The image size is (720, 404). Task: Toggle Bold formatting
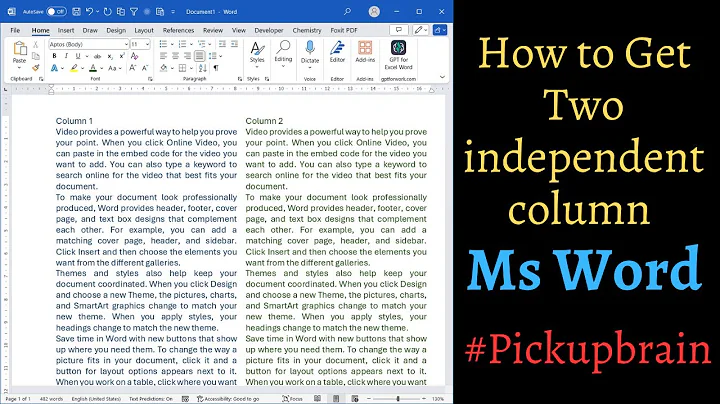[x=54, y=56]
